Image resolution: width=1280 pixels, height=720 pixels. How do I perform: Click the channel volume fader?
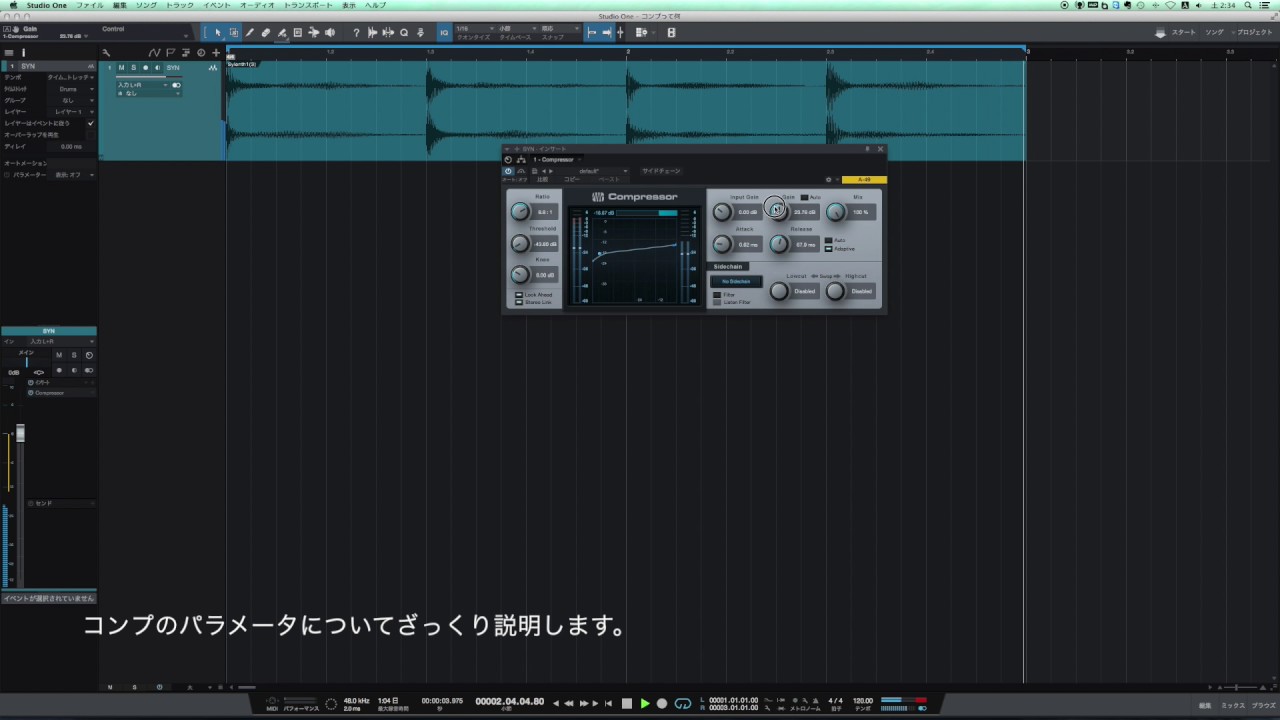coord(19,433)
